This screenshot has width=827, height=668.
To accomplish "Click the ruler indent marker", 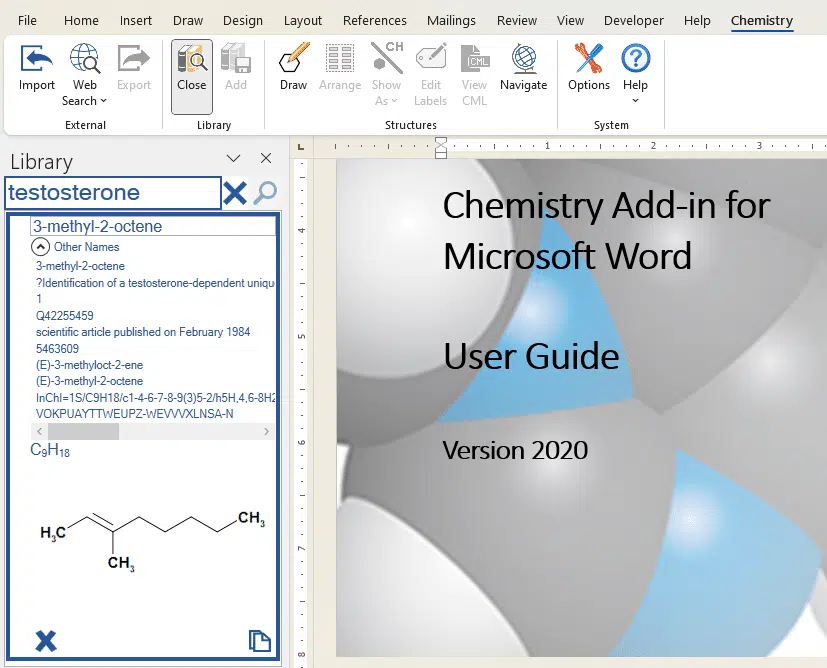I will tap(441, 148).
